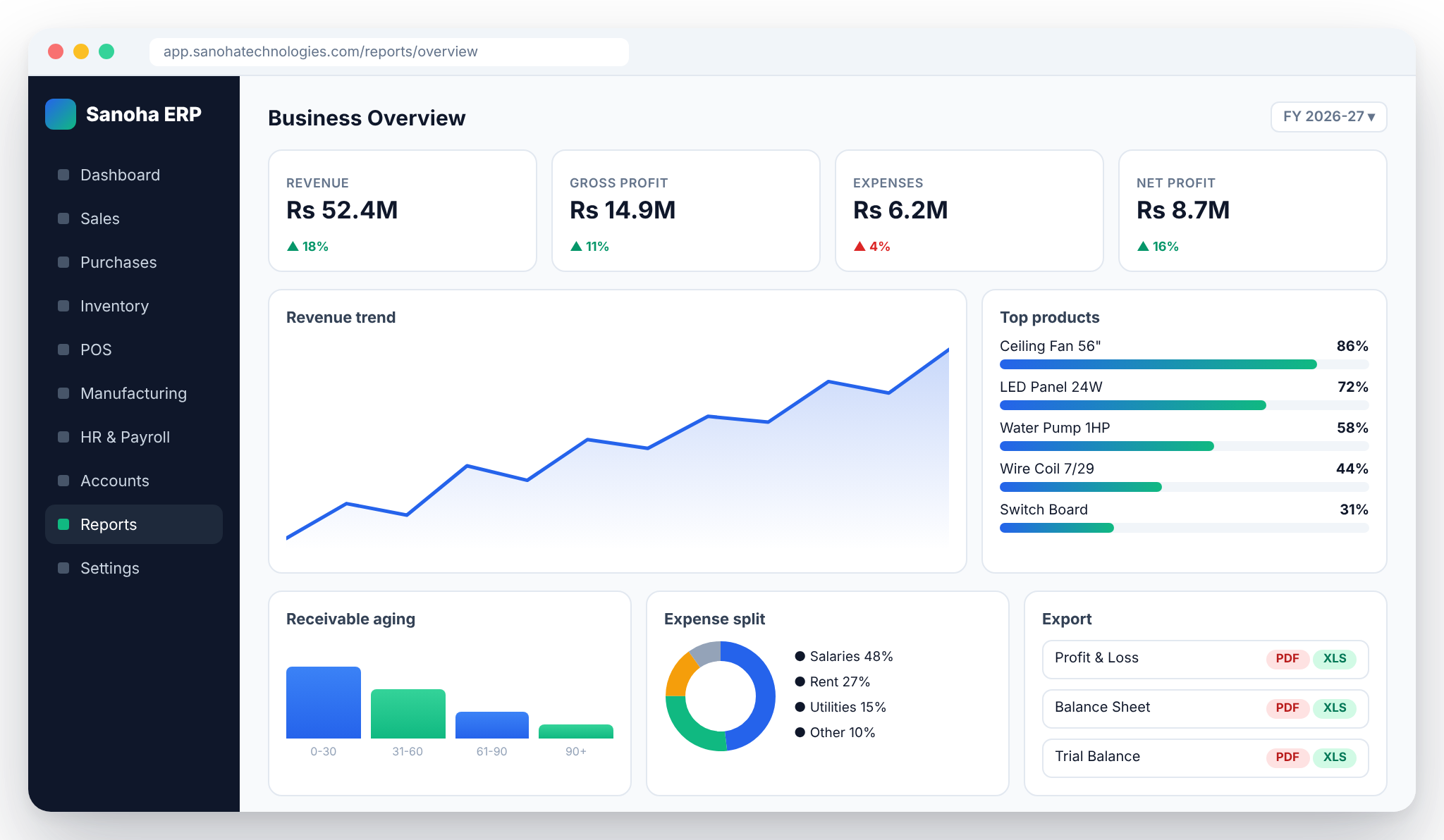Export Profit & Loss as XLS
The width and height of the screenshot is (1444, 840).
(x=1335, y=659)
